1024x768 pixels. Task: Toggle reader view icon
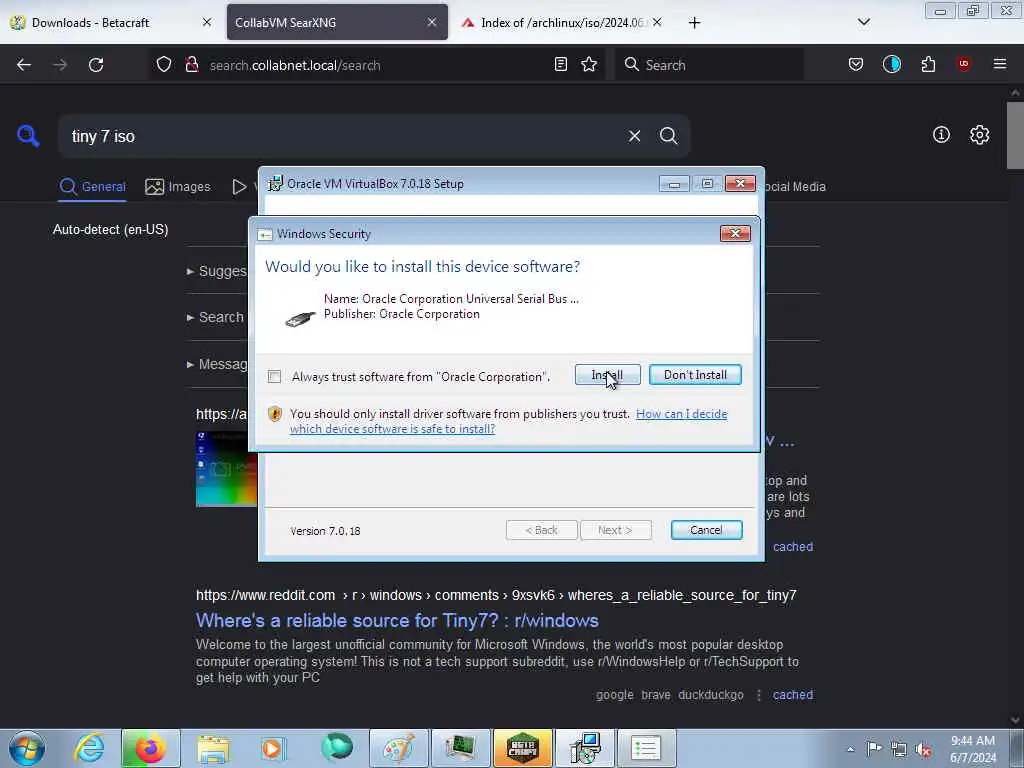click(560, 65)
